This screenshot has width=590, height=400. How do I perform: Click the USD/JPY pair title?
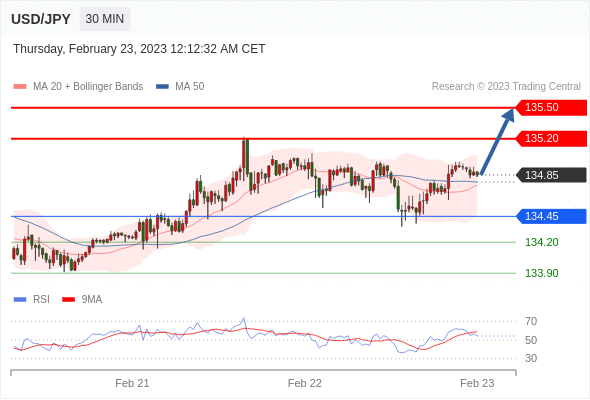41,19
